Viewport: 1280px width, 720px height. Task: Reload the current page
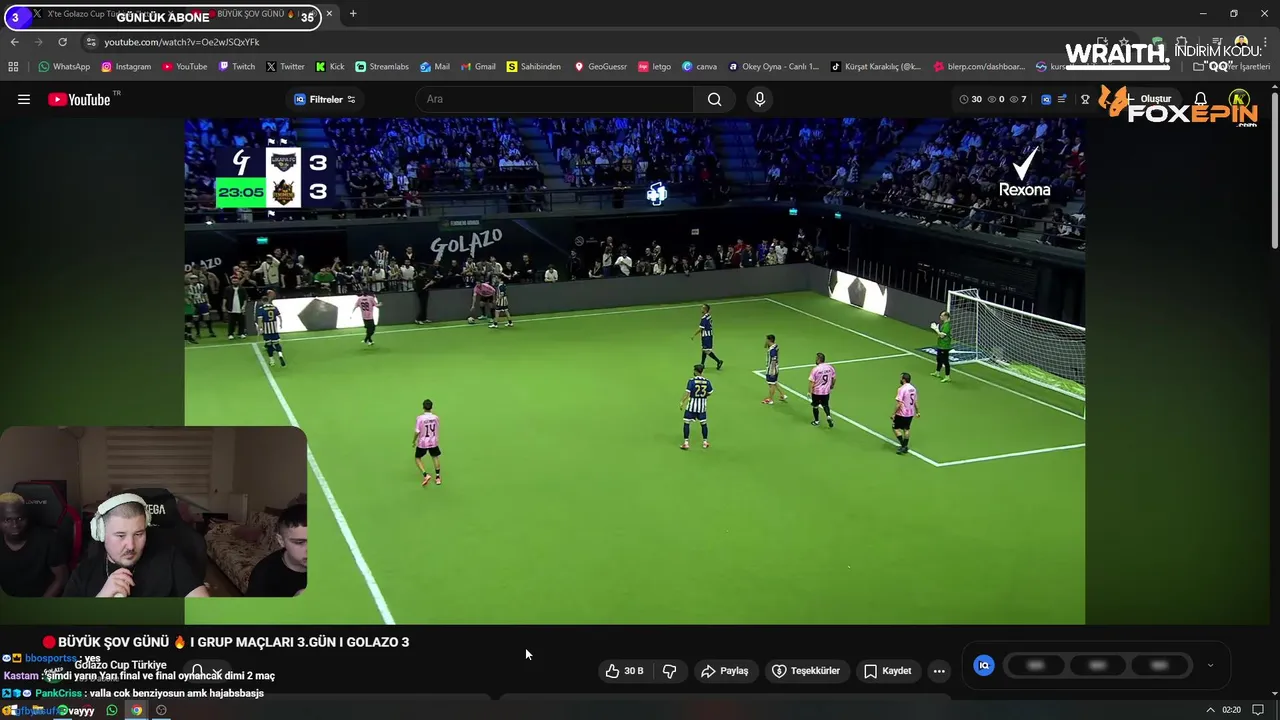[x=62, y=42]
